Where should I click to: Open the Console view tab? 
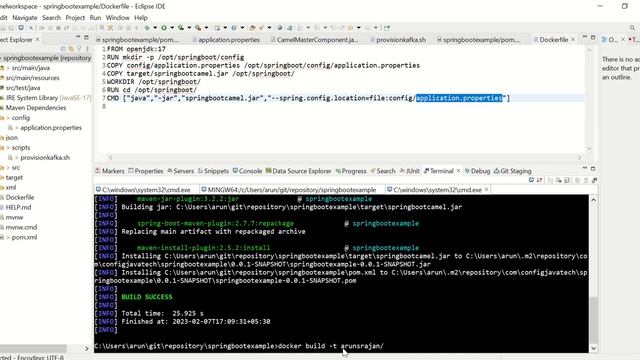tap(247, 171)
